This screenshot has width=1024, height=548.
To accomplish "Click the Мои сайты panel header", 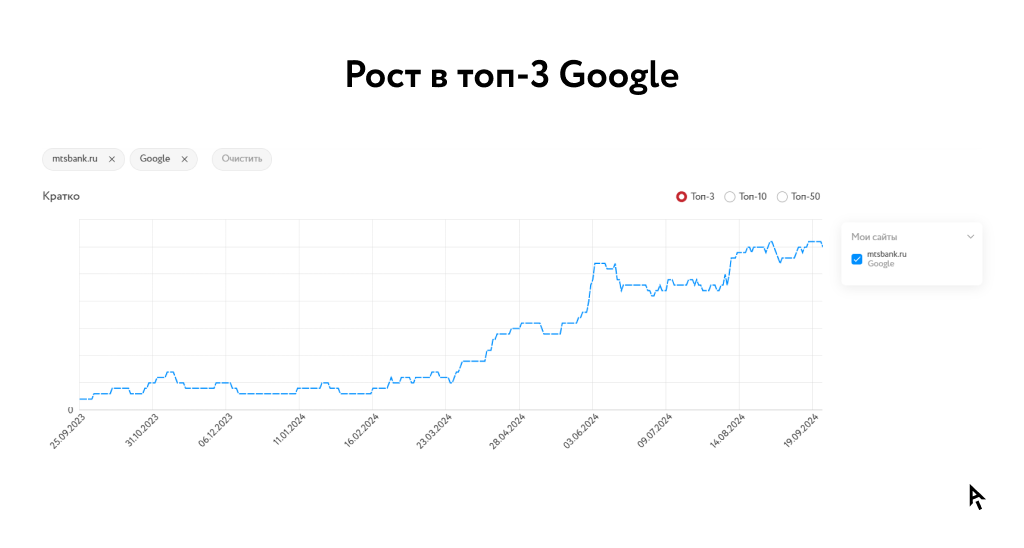I will coord(874,237).
